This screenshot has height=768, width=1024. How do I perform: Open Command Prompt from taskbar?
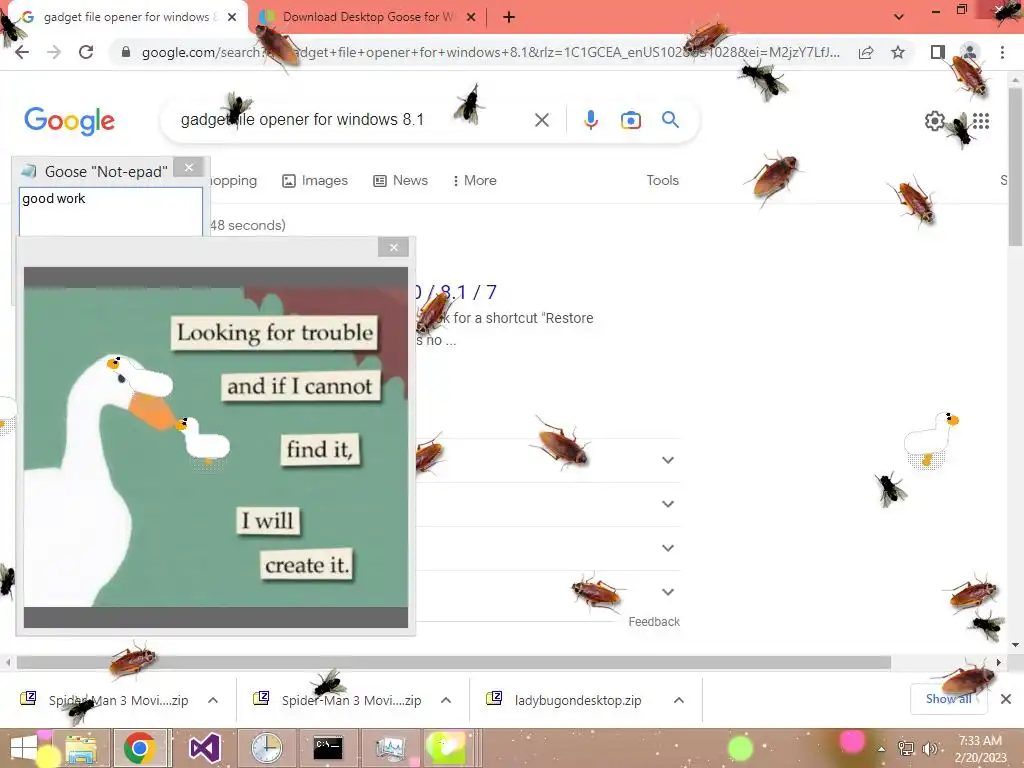(327, 748)
